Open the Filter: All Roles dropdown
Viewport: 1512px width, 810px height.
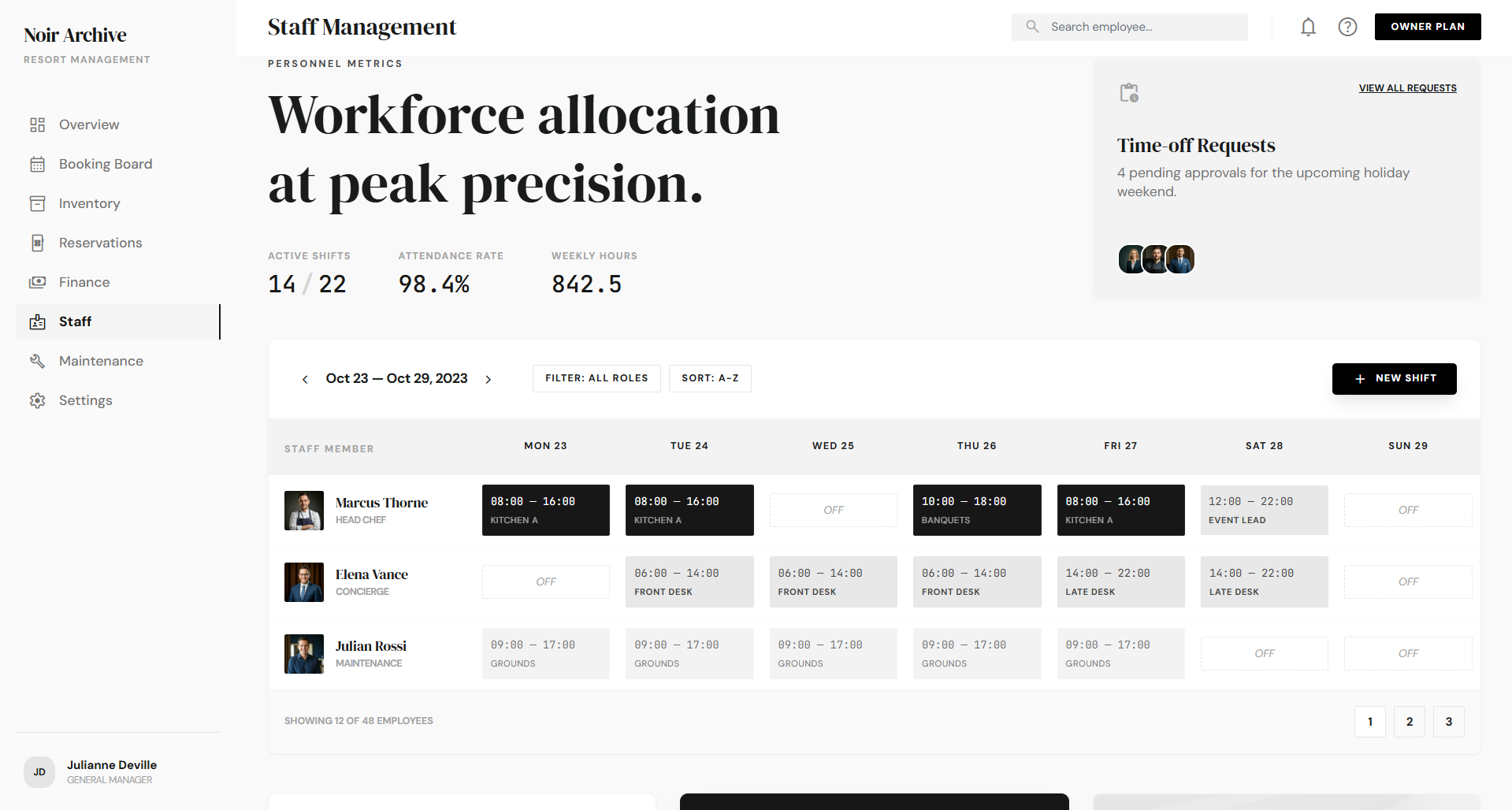pos(596,378)
